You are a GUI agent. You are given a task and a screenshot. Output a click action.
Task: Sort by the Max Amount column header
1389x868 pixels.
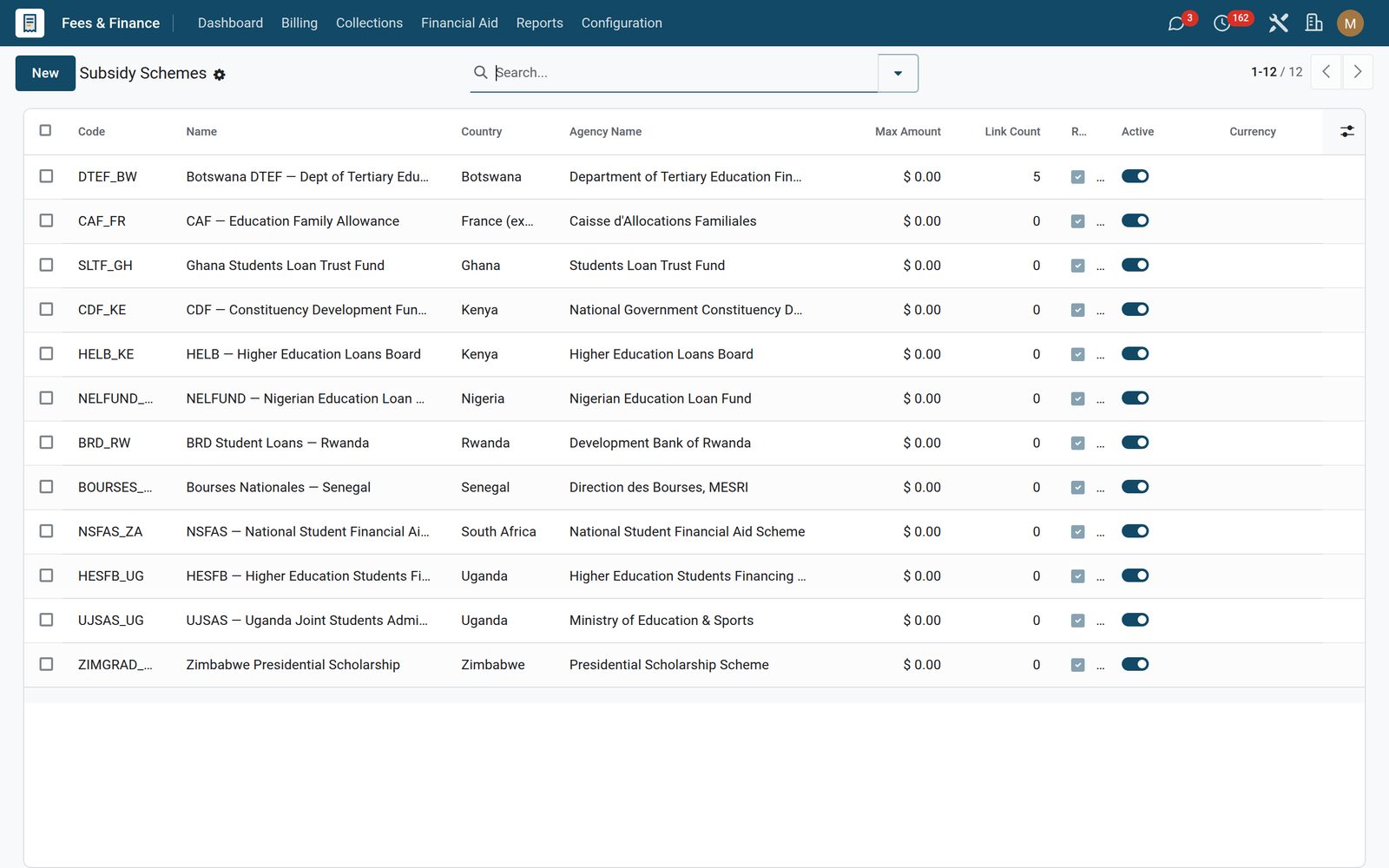[907, 131]
